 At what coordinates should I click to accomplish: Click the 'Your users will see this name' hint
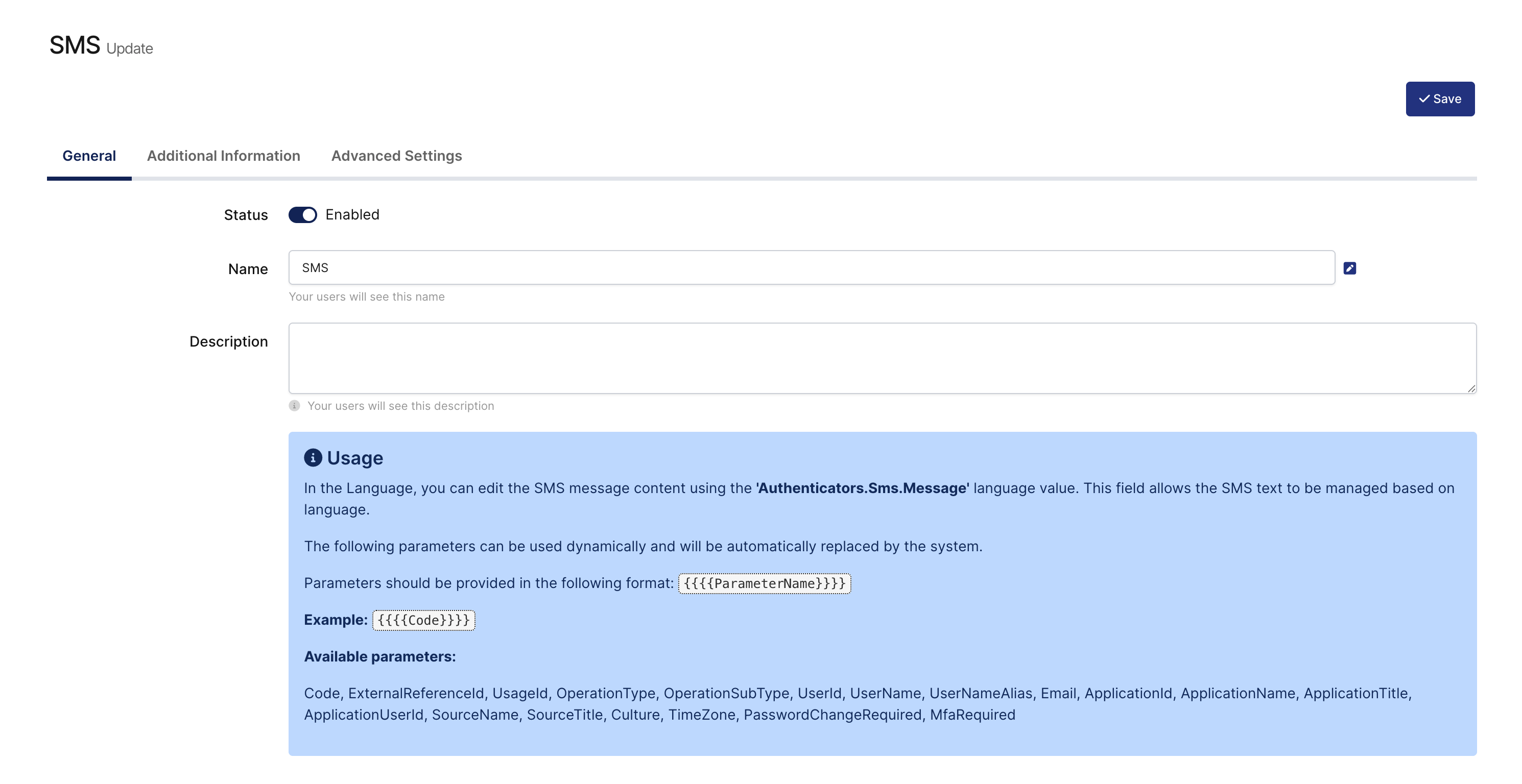(x=366, y=297)
